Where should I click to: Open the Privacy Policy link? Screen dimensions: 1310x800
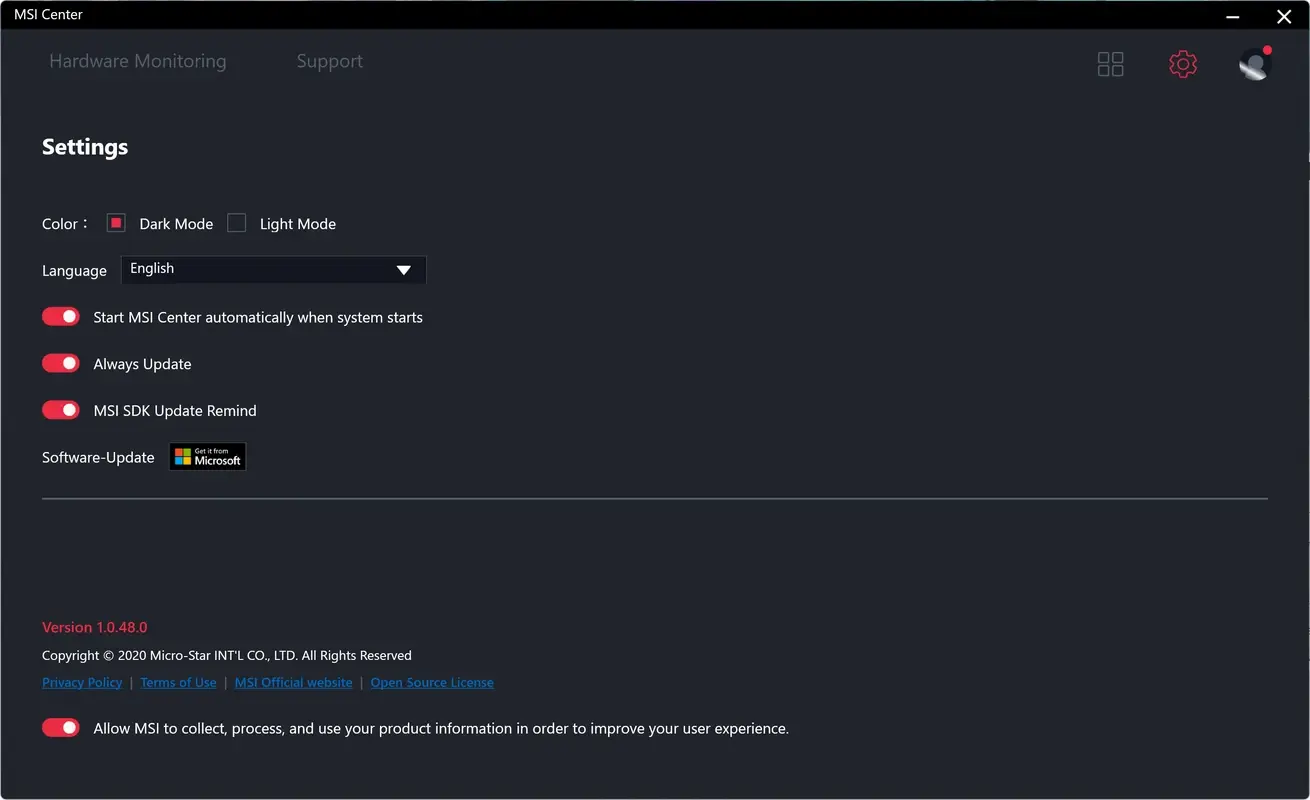pyautogui.click(x=82, y=682)
